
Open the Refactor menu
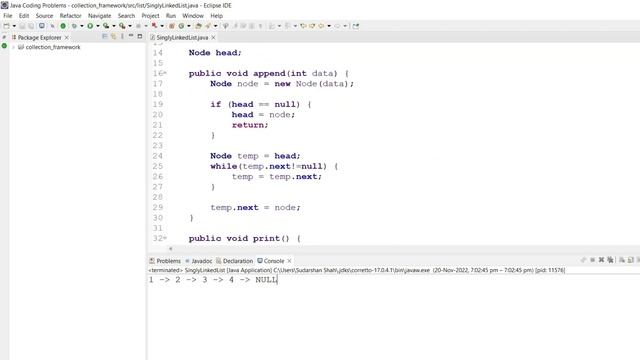click(71, 16)
